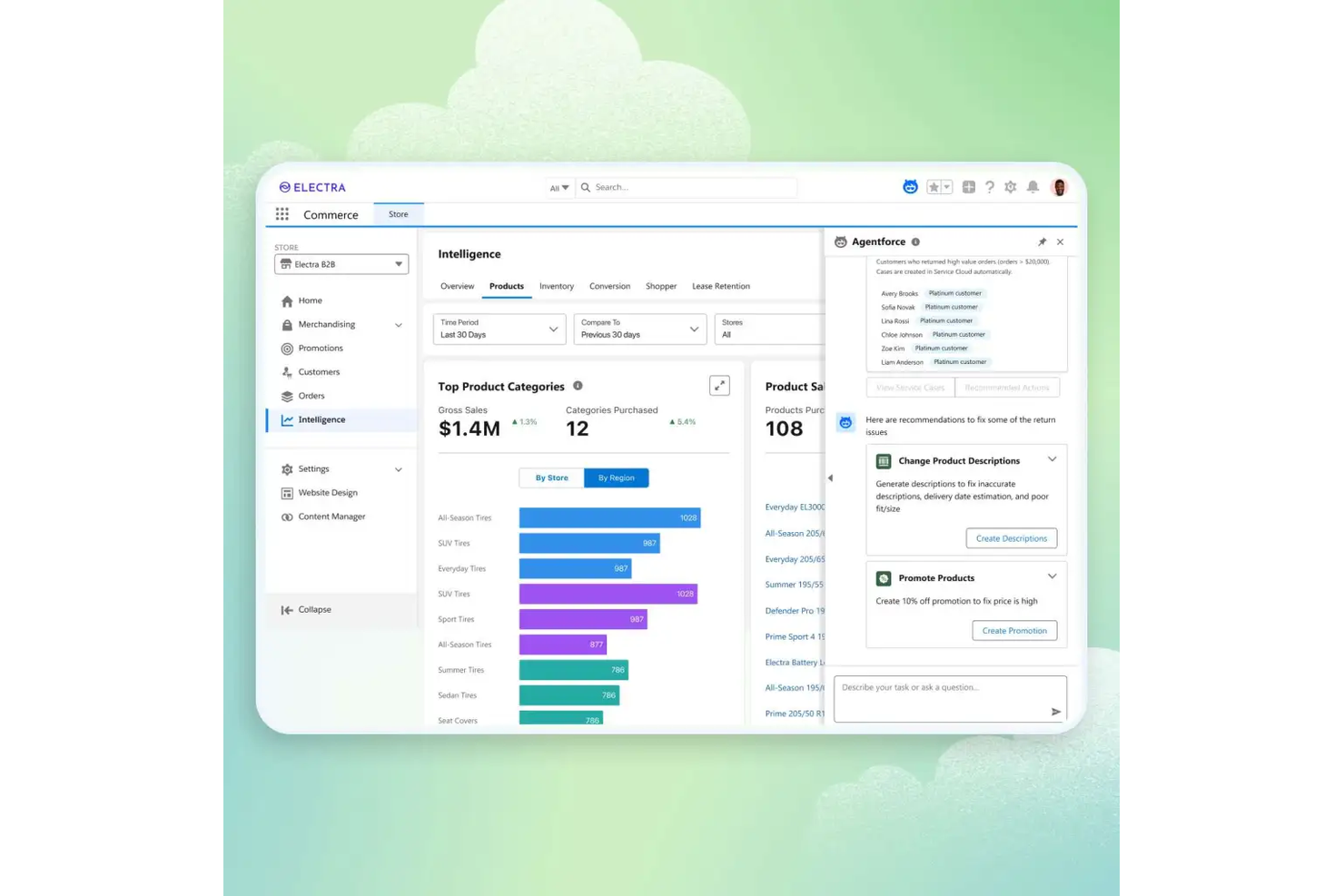The image size is (1344, 896).
Task: Open the Stores filter dropdown
Action: [x=769, y=329]
